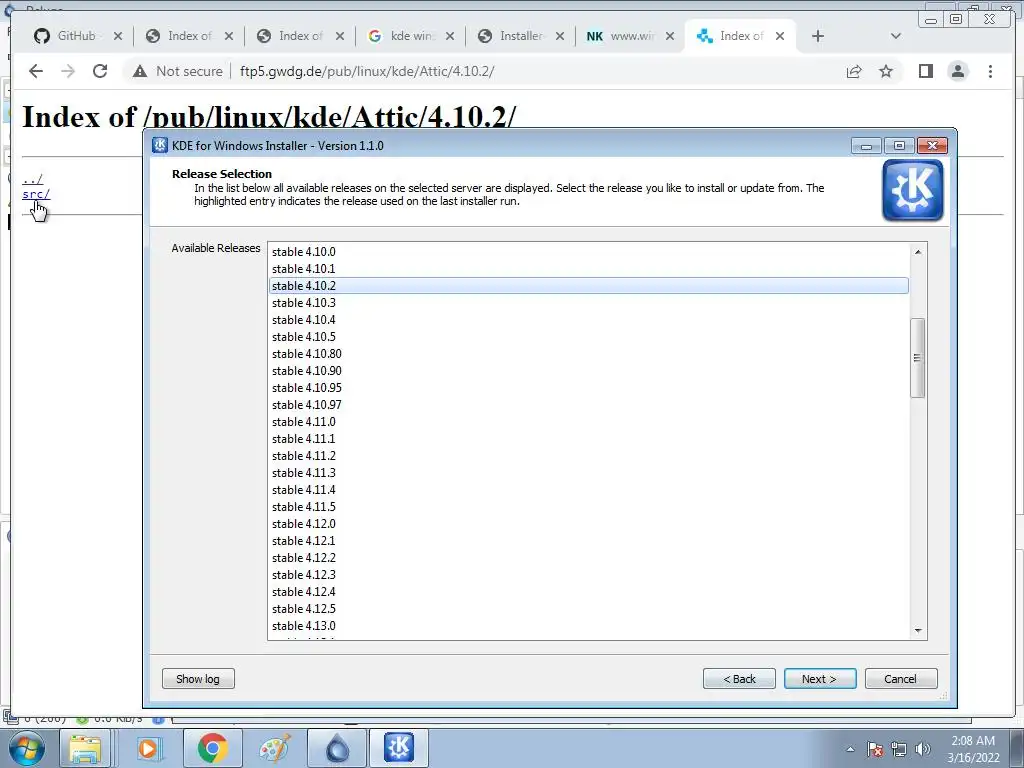The image size is (1024, 768).
Task: Bookmark this page with the star icon
Action: pos(886,71)
